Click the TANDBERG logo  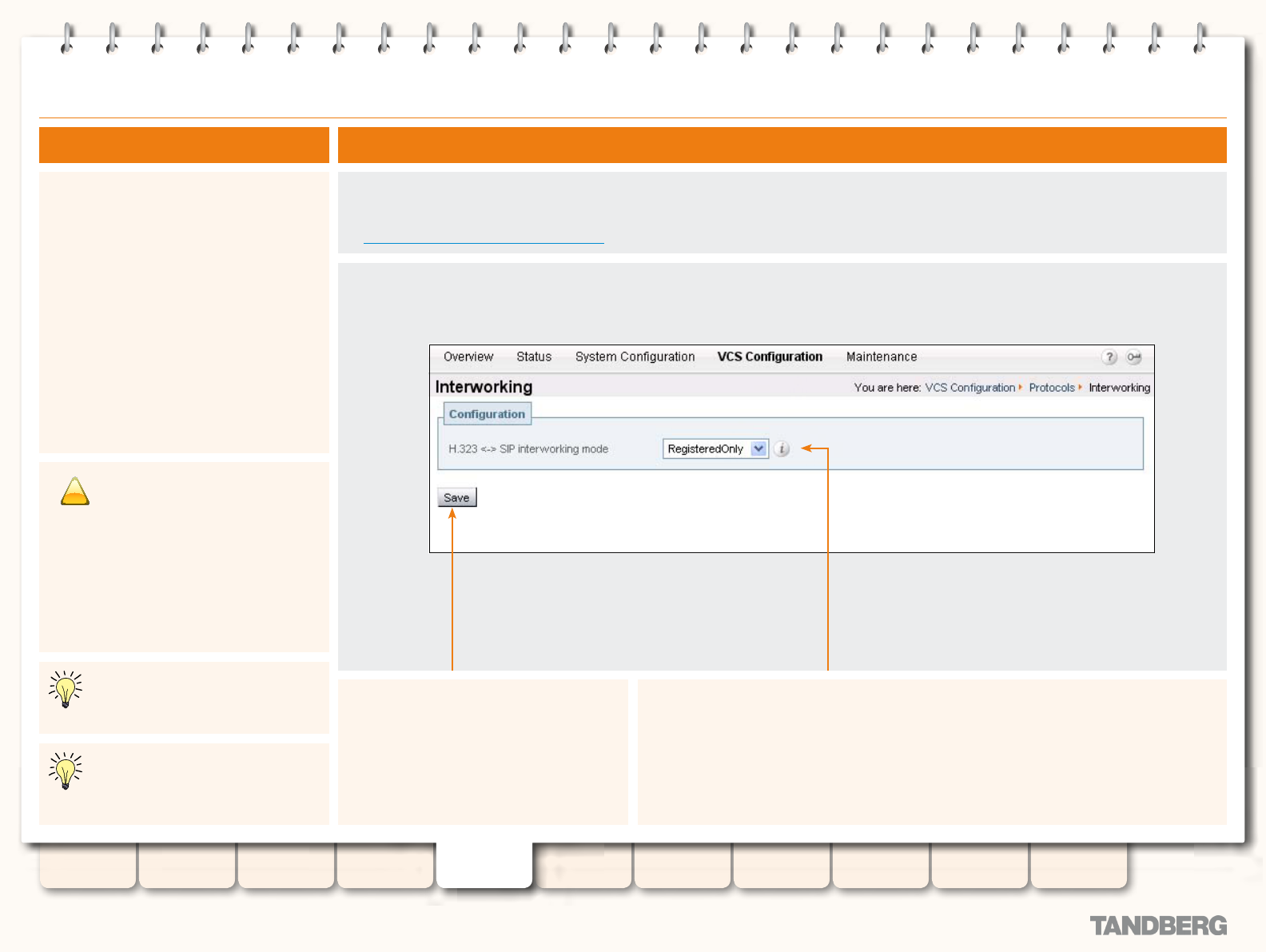pos(1158,926)
